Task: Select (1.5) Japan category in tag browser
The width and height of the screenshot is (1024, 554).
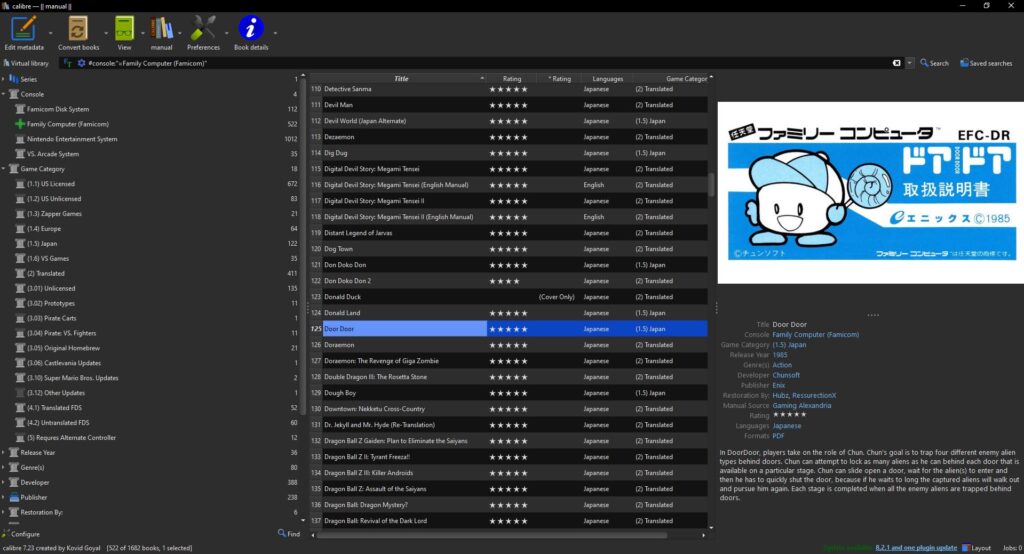Action: tap(42, 244)
